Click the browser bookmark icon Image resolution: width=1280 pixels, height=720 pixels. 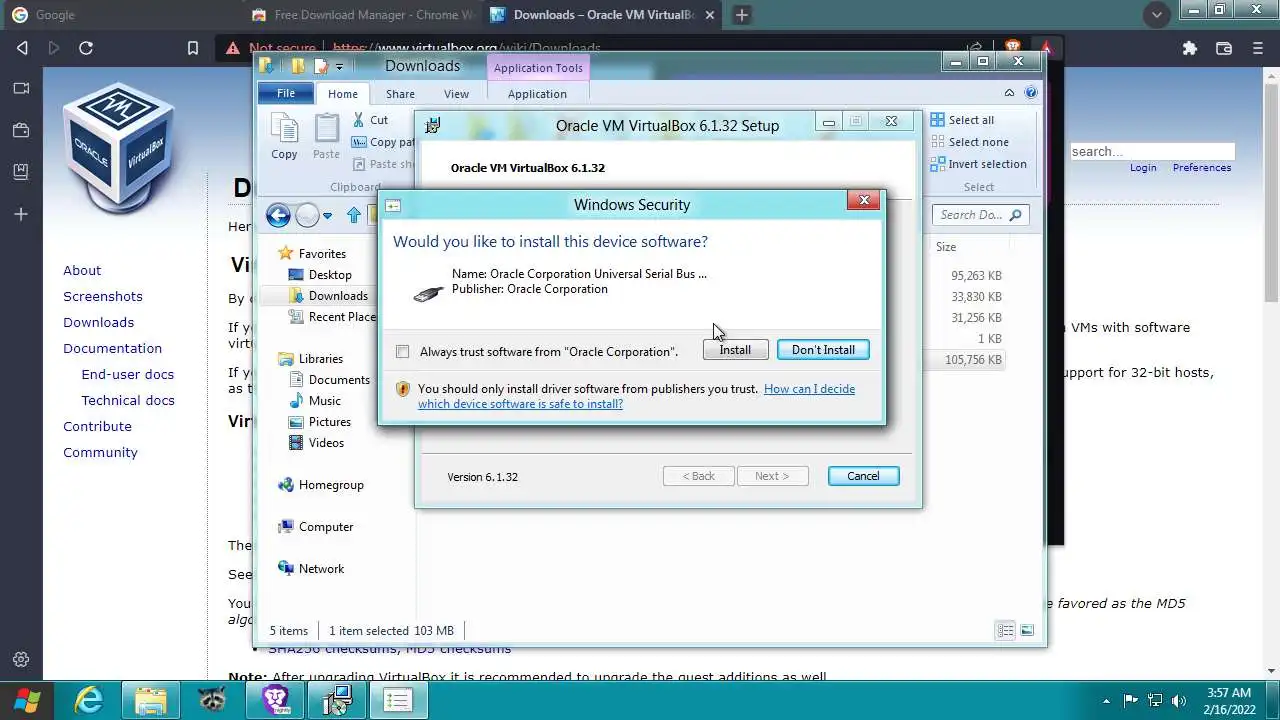[193, 48]
